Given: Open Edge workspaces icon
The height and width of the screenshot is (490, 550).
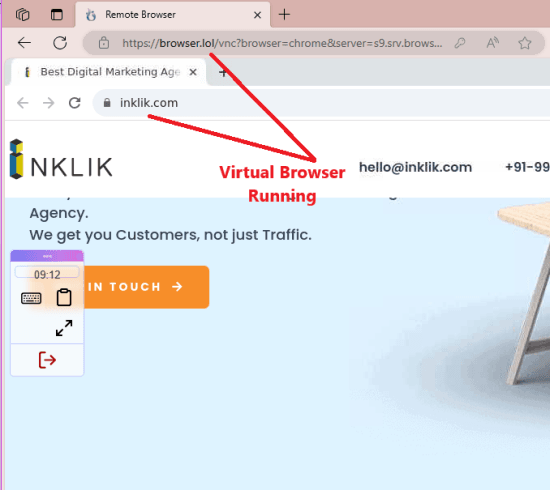Looking at the screenshot, I should pos(22,15).
